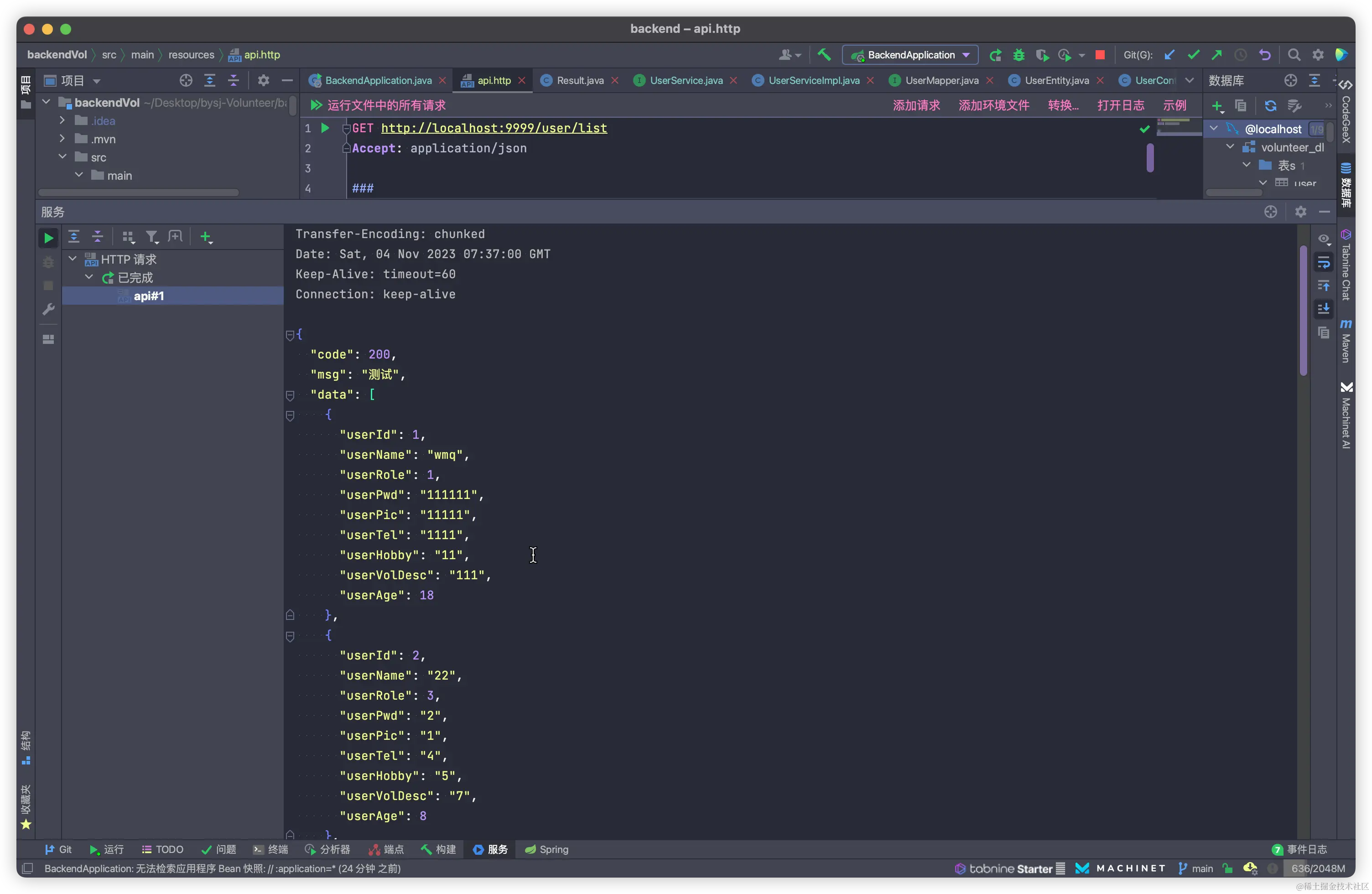This screenshot has width=1372, height=894.
Task: Click the response pane vertical scrollbar
Action: (x=1303, y=311)
